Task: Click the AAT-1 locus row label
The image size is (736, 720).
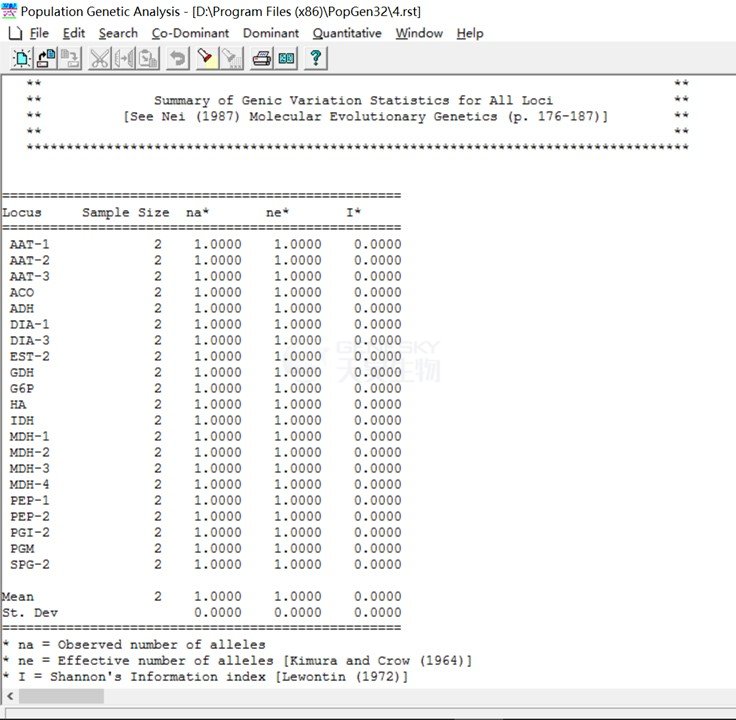Action: click(x=30, y=245)
